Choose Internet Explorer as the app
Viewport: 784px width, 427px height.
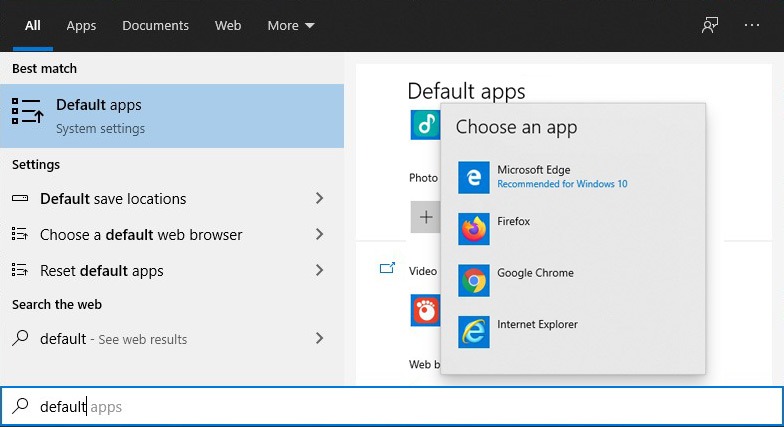[x=573, y=332]
